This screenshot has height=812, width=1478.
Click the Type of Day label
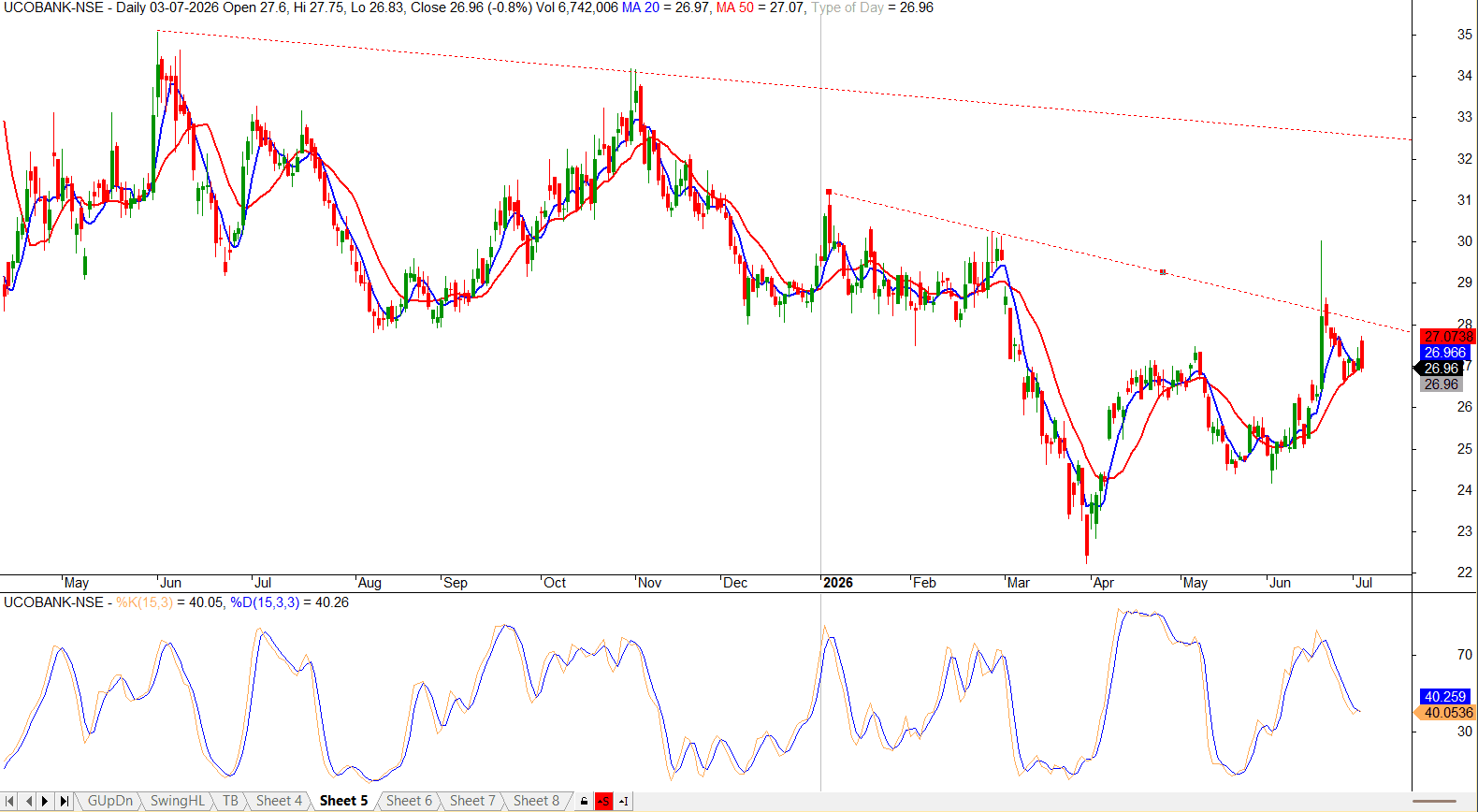848,7
